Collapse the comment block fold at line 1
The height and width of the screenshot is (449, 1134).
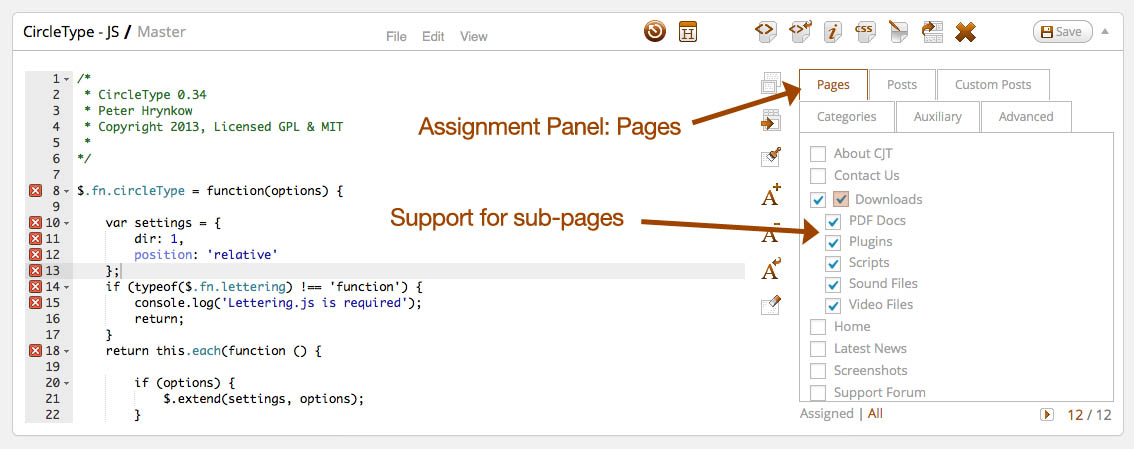pyautogui.click(x=66, y=79)
